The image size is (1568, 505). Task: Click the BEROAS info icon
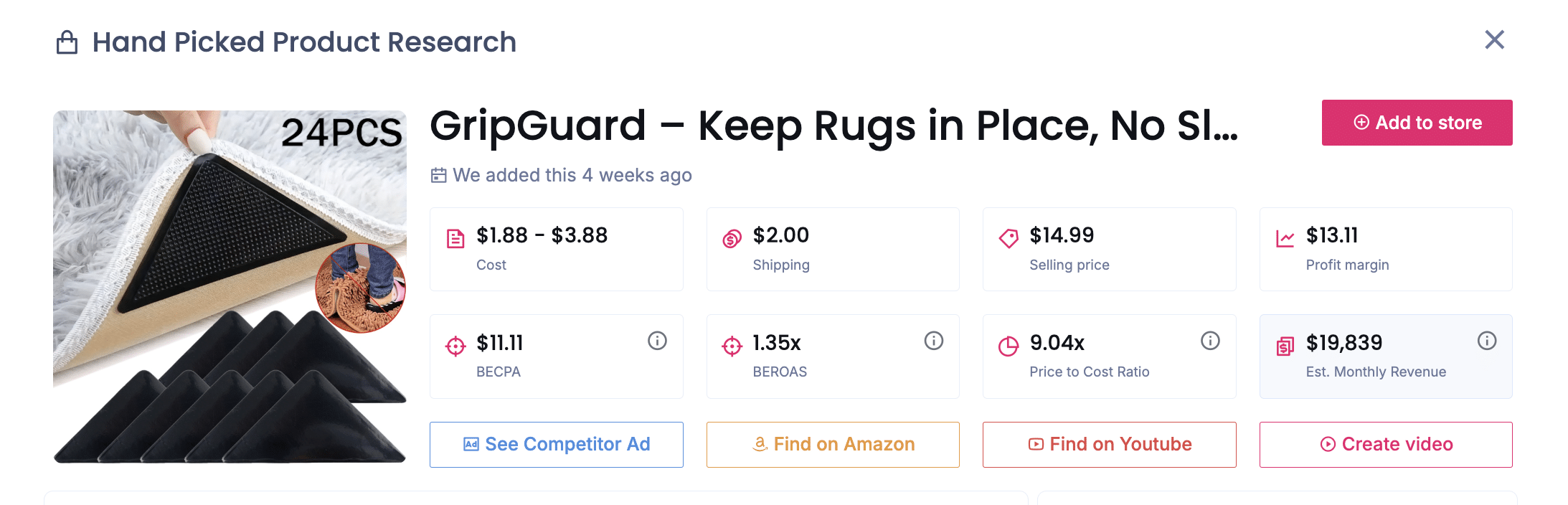pos(933,341)
